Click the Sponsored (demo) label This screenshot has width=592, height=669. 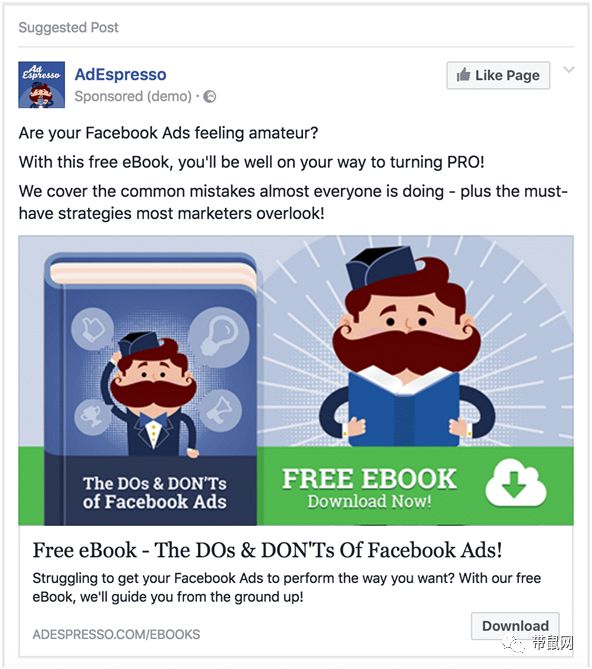[x=133, y=96]
